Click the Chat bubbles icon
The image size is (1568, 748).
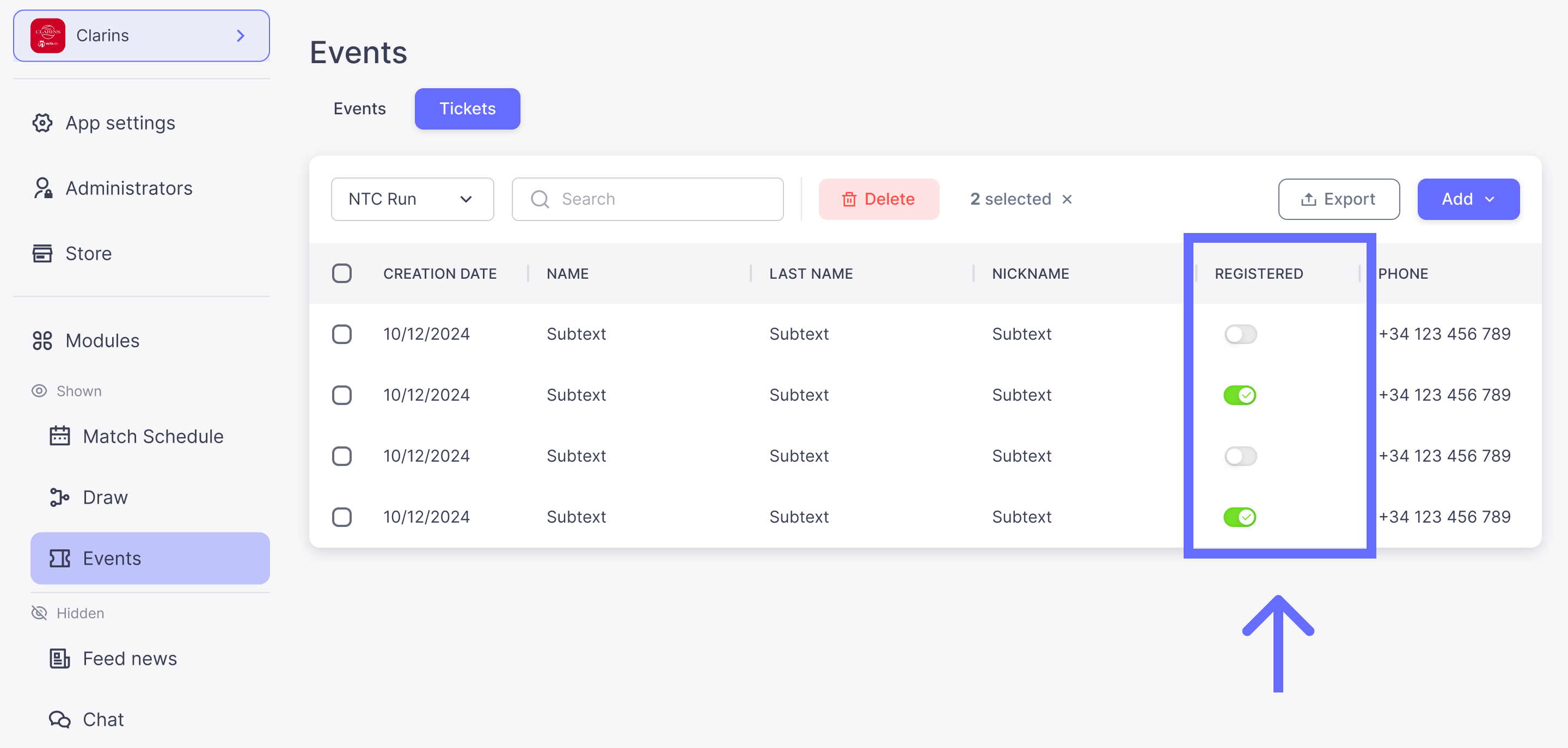[59, 719]
